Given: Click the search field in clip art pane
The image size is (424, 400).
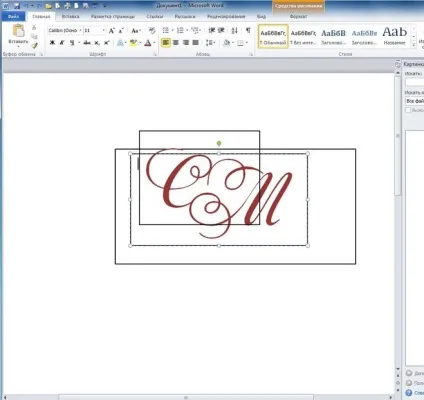Looking at the screenshot, I should pyautogui.click(x=414, y=82).
